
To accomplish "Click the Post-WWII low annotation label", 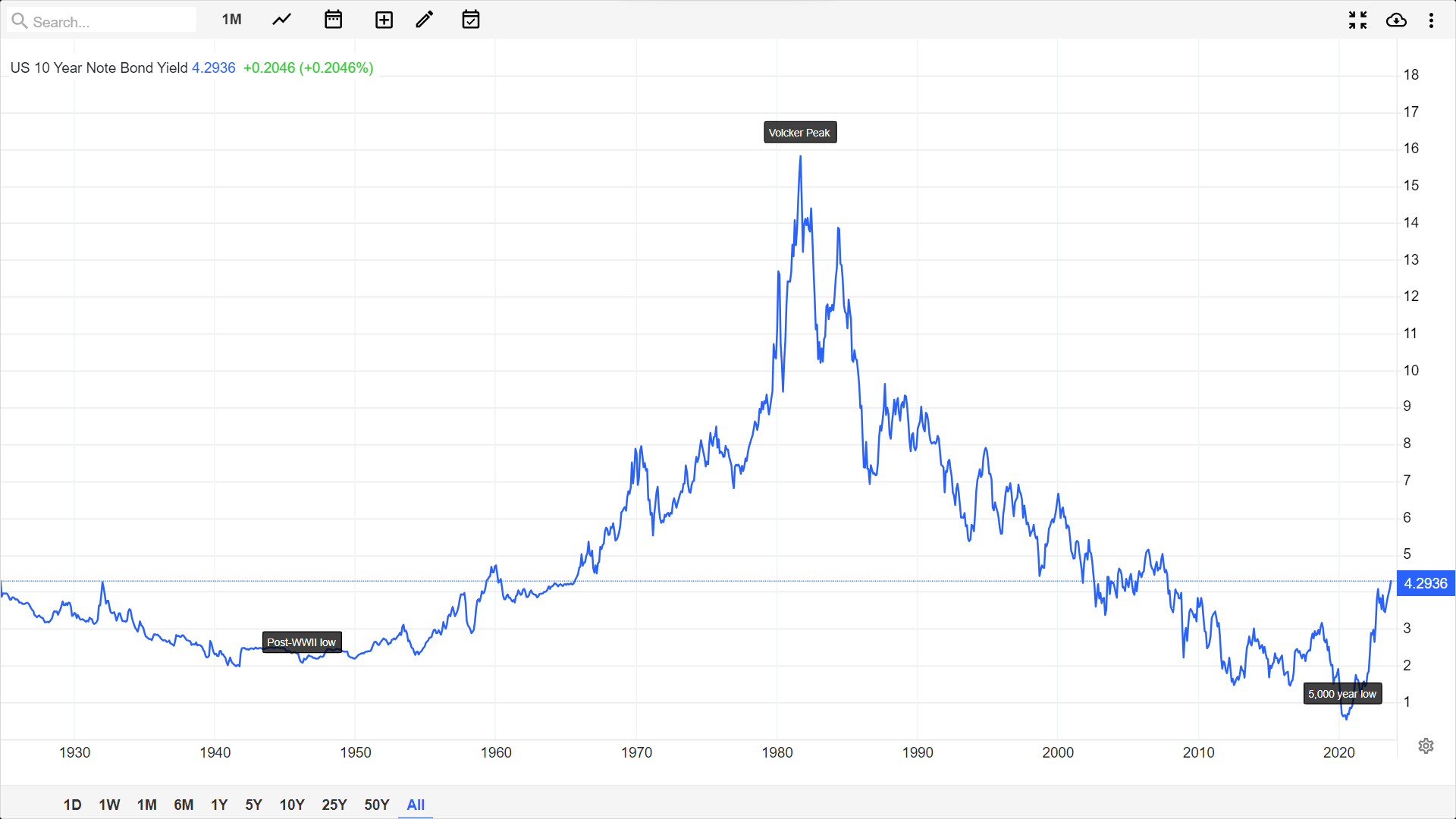I will [x=301, y=642].
